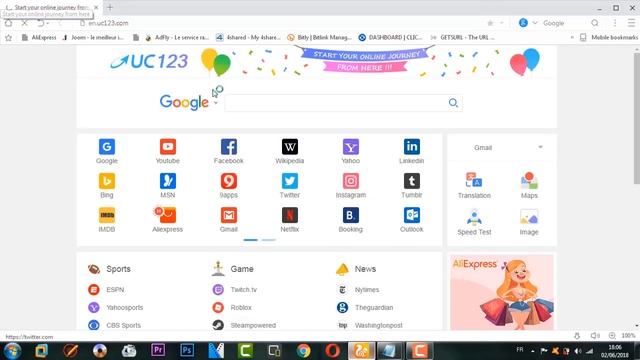Open the AliExpress bookmark

tap(39, 37)
